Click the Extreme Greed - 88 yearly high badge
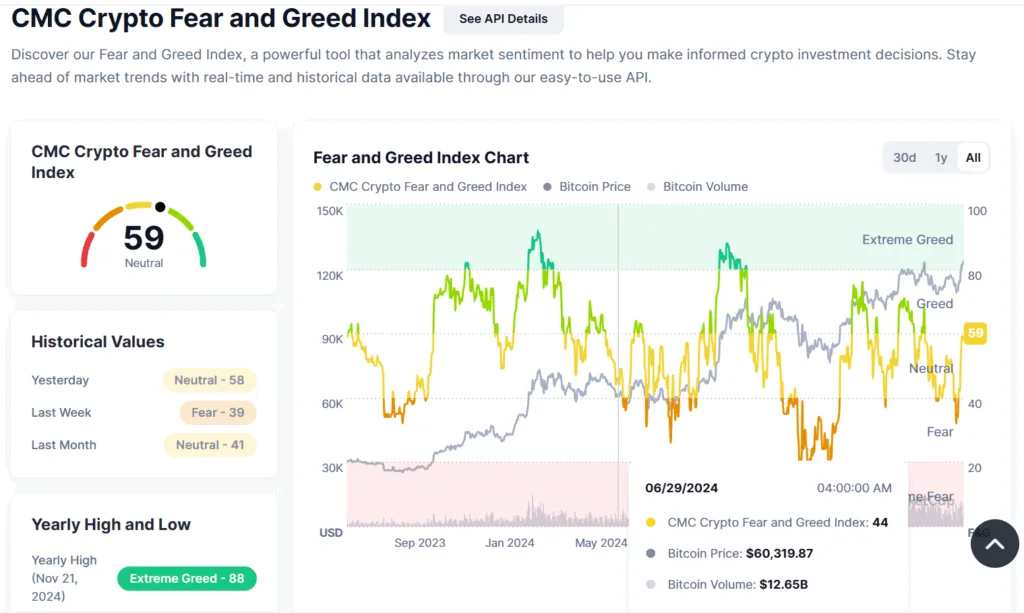This screenshot has height=613, width=1024. coord(186,578)
